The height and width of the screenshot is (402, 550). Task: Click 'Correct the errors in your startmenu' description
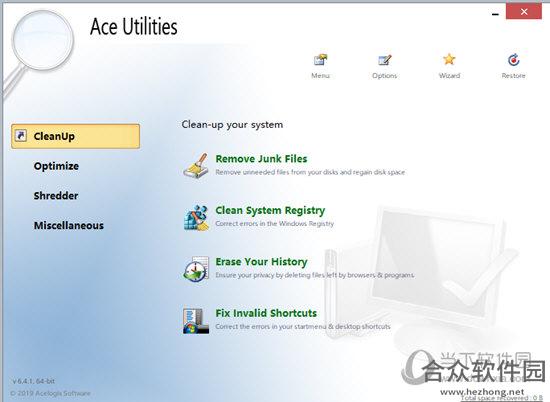[x=303, y=327]
